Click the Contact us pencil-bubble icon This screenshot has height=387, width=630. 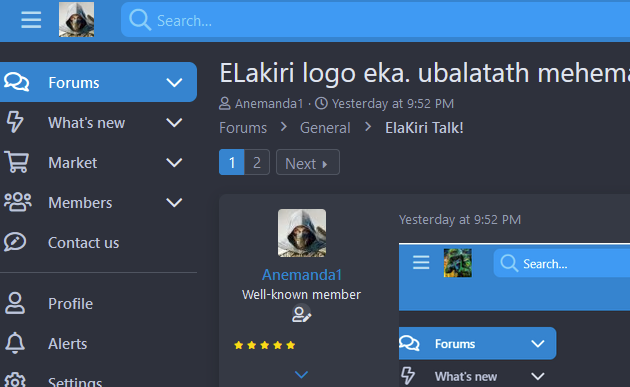point(15,242)
